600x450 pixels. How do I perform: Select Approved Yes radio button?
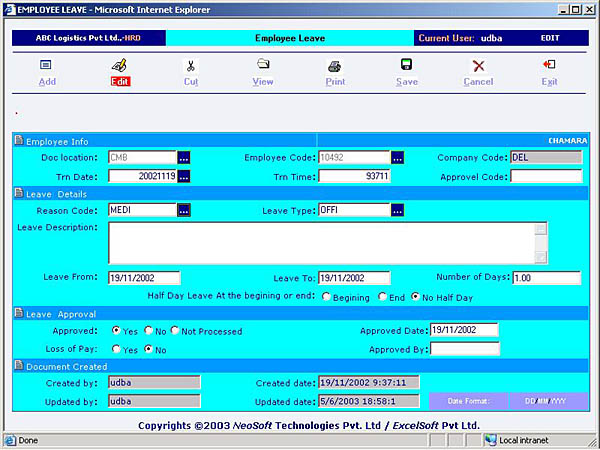(116, 330)
